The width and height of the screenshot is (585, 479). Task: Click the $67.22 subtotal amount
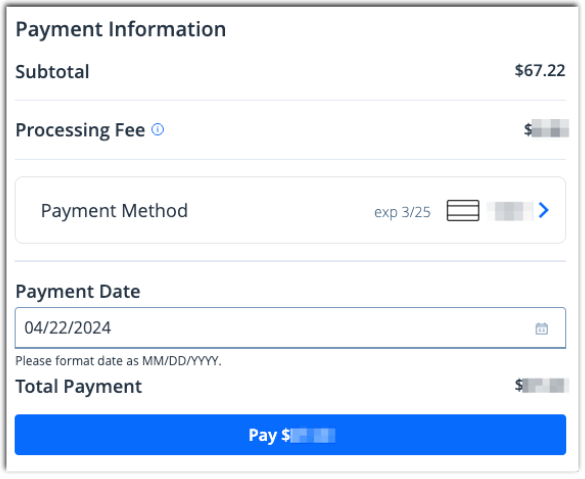(x=540, y=71)
